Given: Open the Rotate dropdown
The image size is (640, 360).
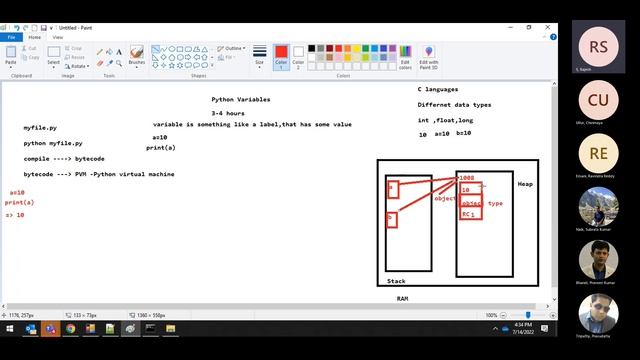Looking at the screenshot, I should click(77, 66).
